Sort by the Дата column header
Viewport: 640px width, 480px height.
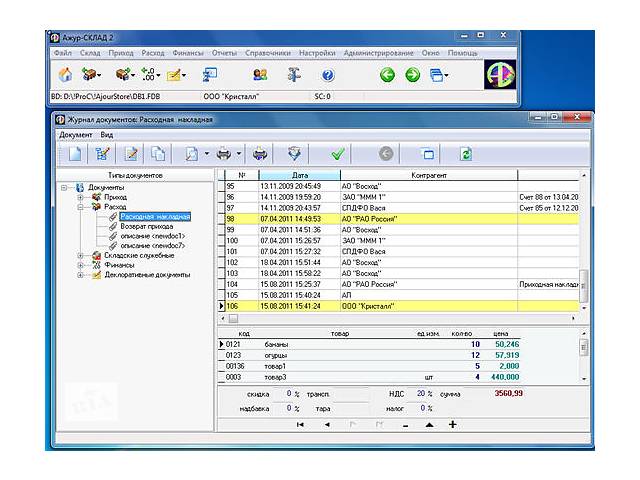click(x=300, y=175)
